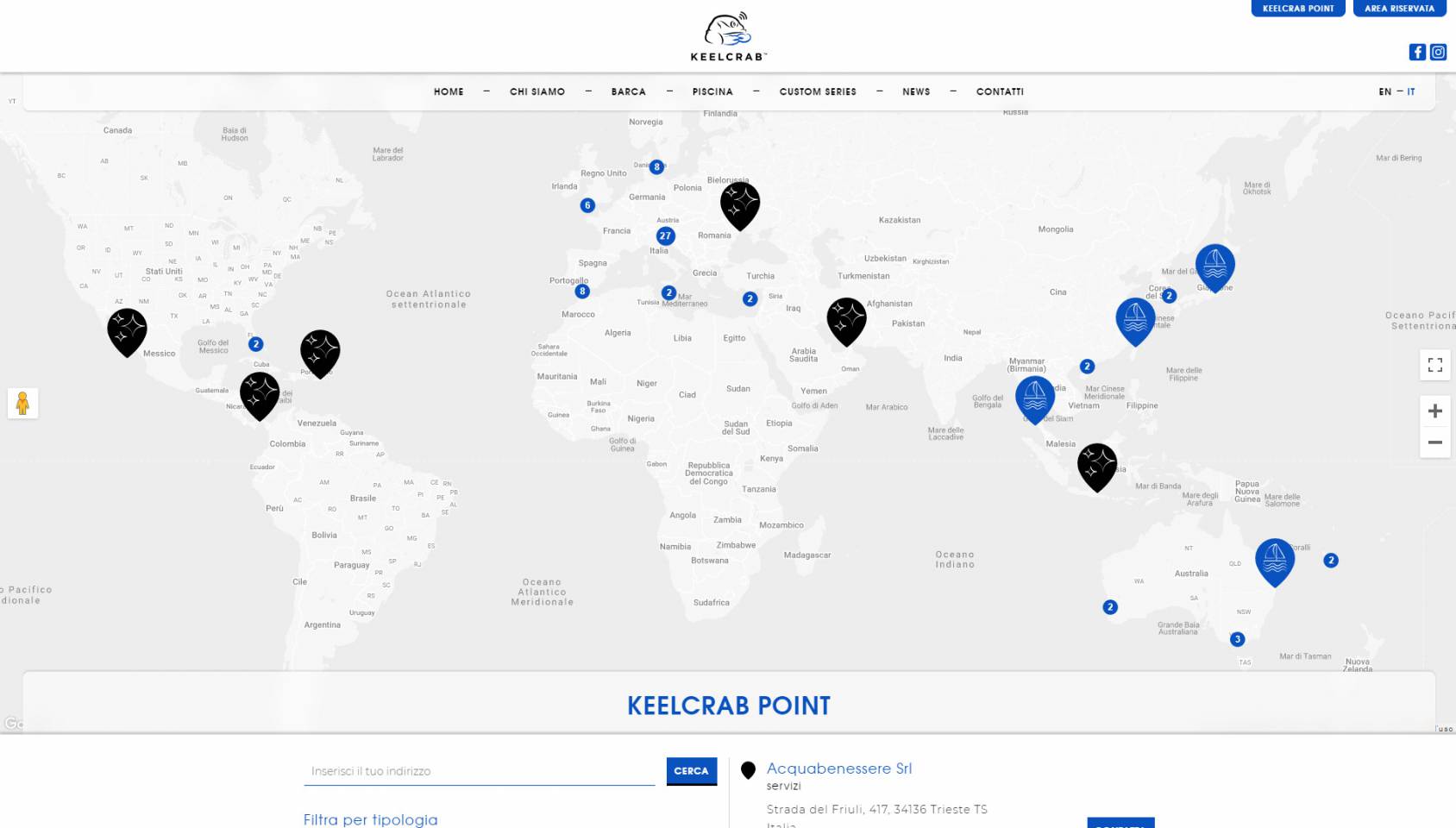Click the blue sailboat marker over Thailand
This screenshot has width=1456, height=828.
[x=1035, y=400]
